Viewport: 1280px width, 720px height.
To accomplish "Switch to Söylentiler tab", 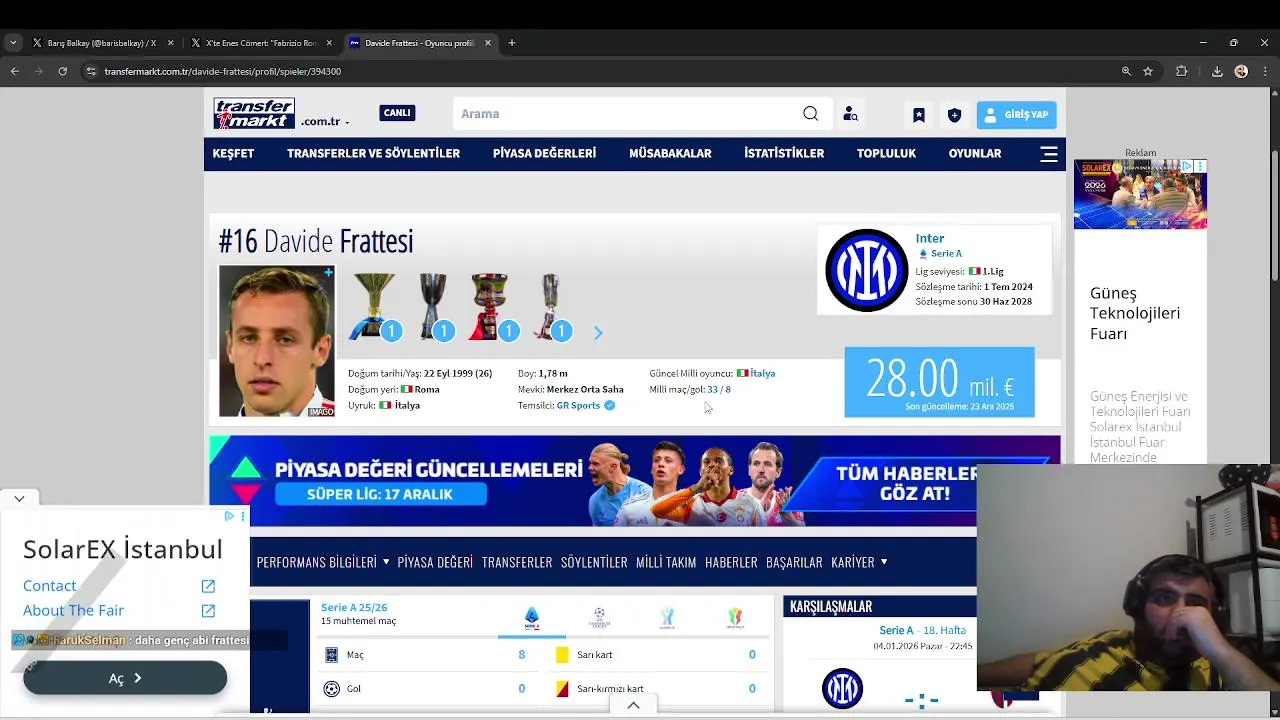I will pyautogui.click(x=594, y=562).
